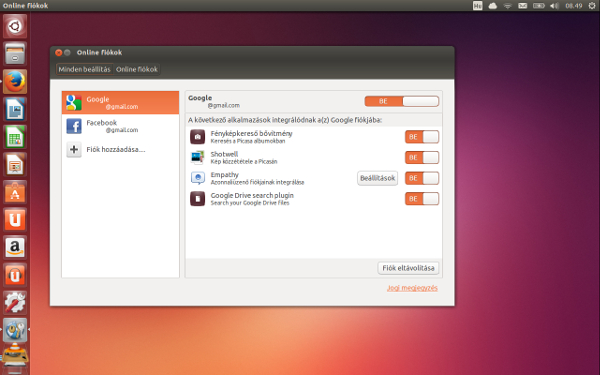Open the Jogi megjegyzés link

pyautogui.click(x=412, y=288)
